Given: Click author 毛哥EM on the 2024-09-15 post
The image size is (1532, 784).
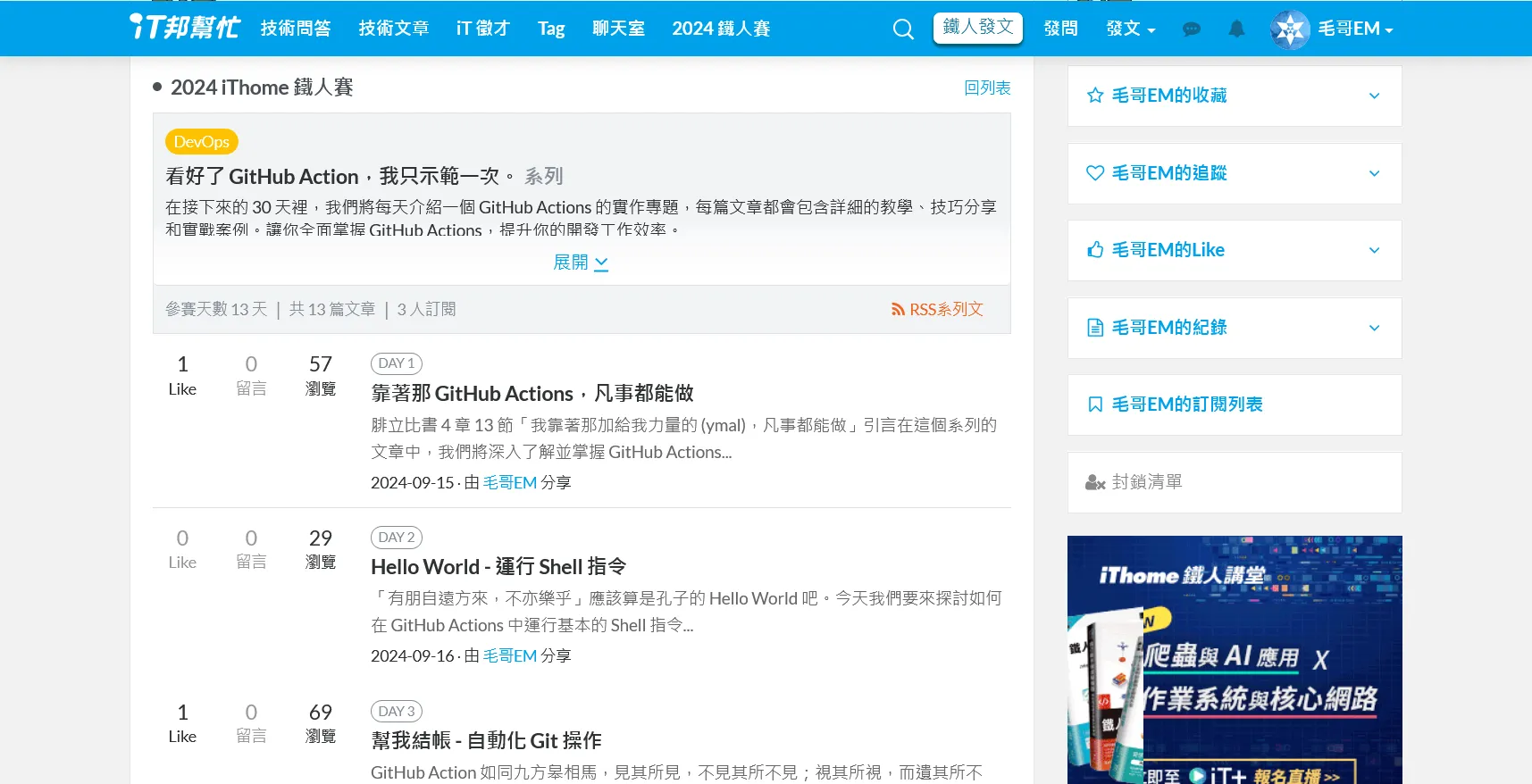Looking at the screenshot, I should 510,482.
